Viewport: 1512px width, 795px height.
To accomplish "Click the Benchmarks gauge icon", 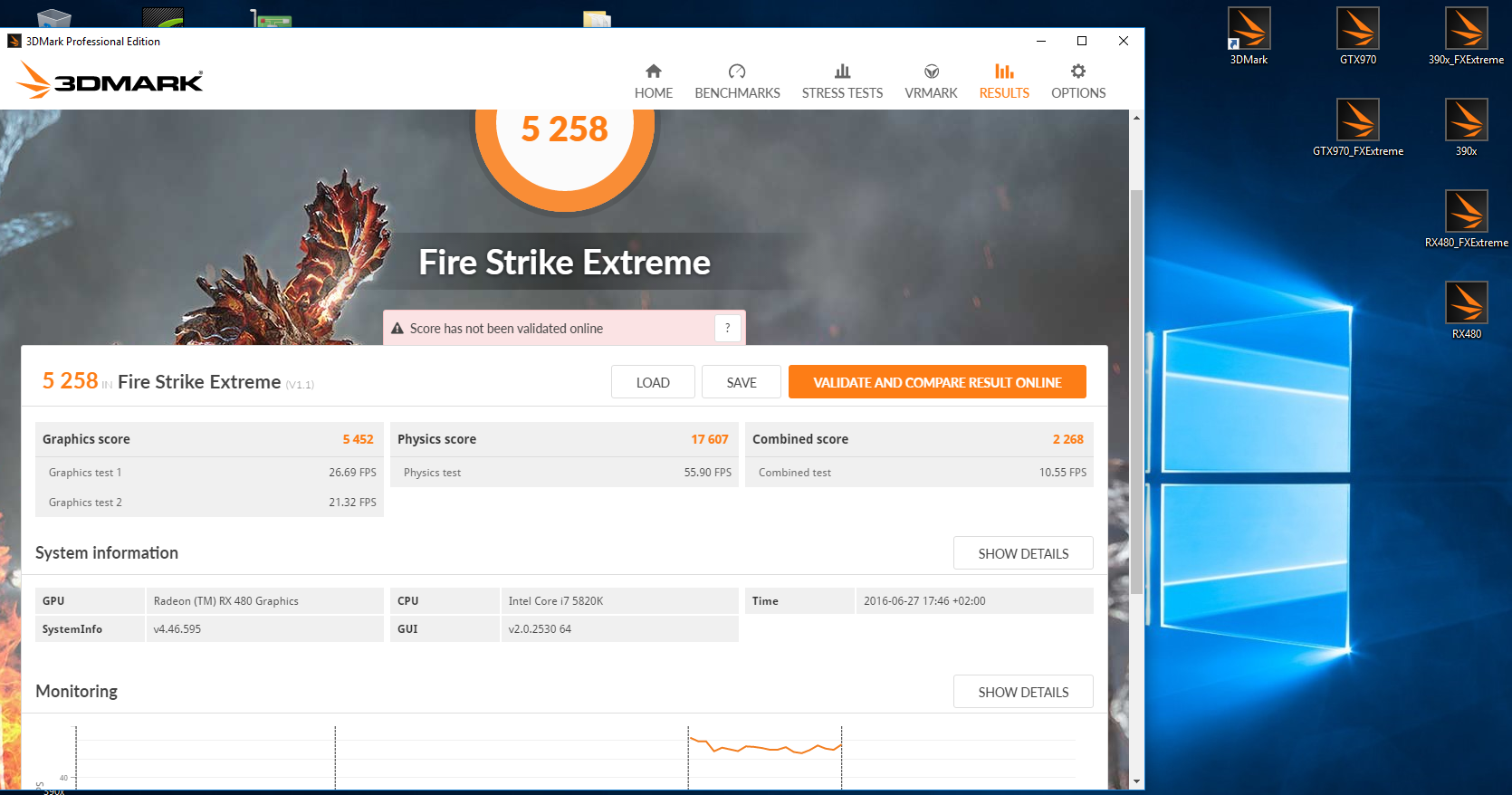I will 737,71.
